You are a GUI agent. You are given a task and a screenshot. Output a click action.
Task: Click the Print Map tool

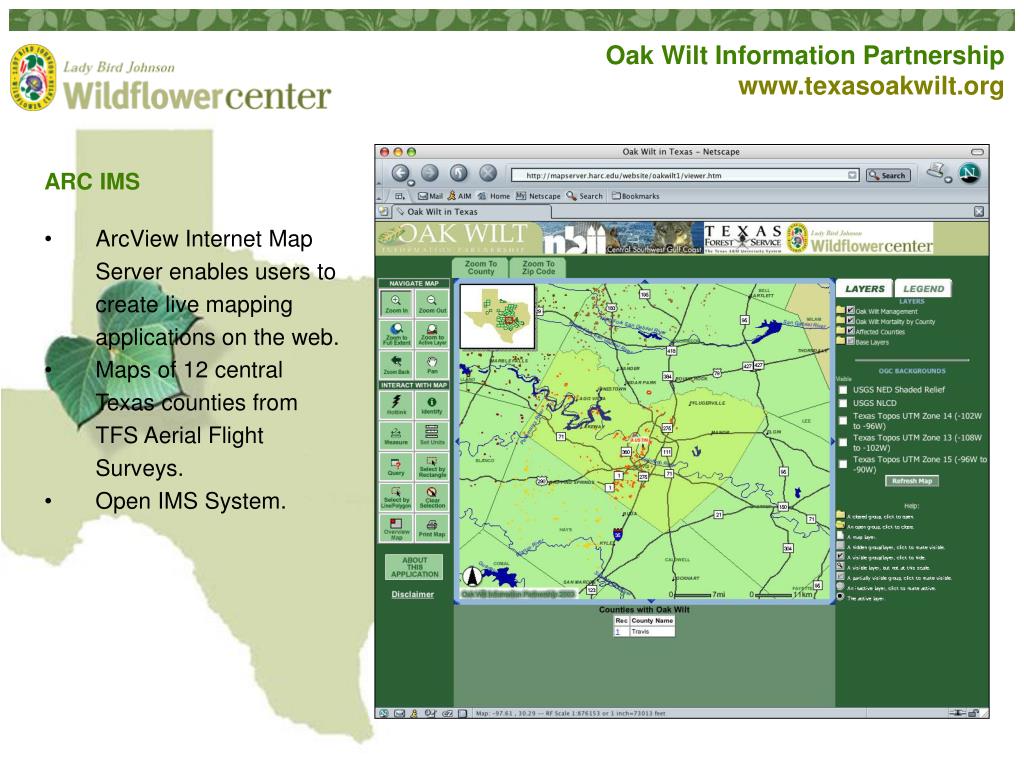pyautogui.click(x=432, y=528)
